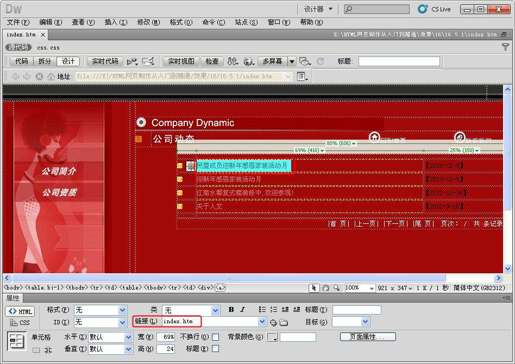
Task: Click the home icon beside 地址
Action: [51, 76]
